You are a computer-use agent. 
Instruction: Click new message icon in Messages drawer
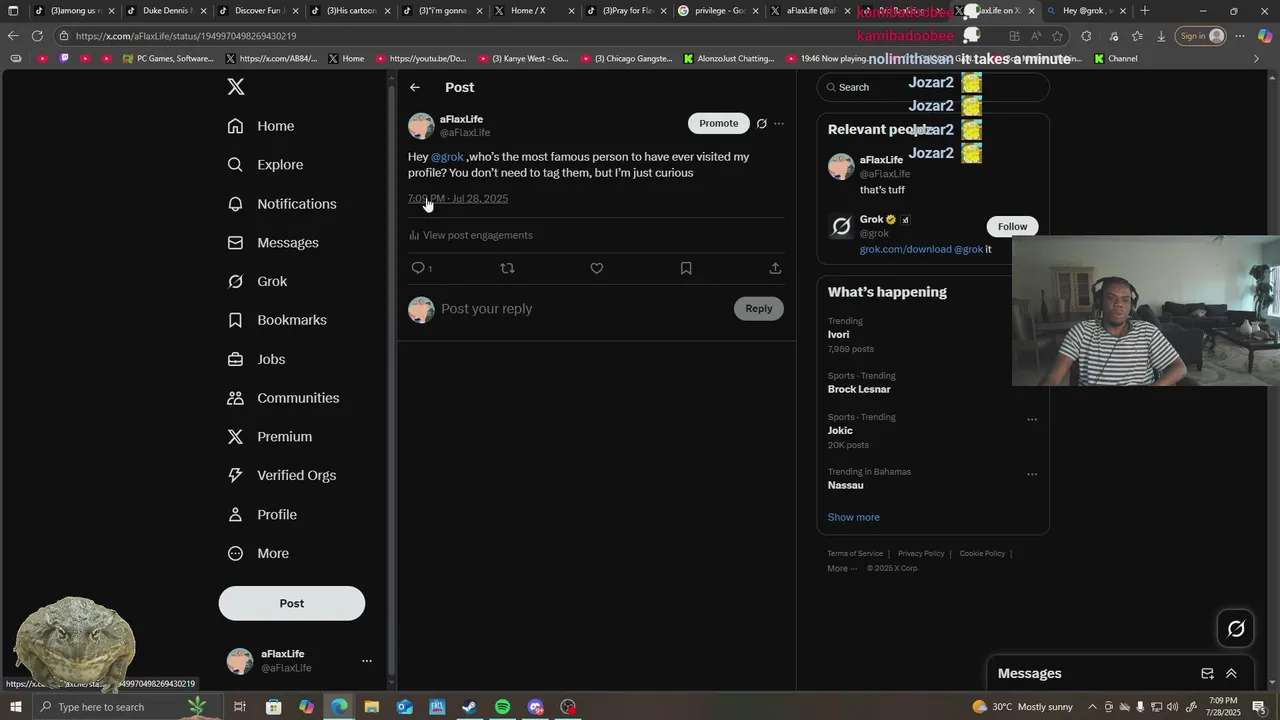(1207, 674)
